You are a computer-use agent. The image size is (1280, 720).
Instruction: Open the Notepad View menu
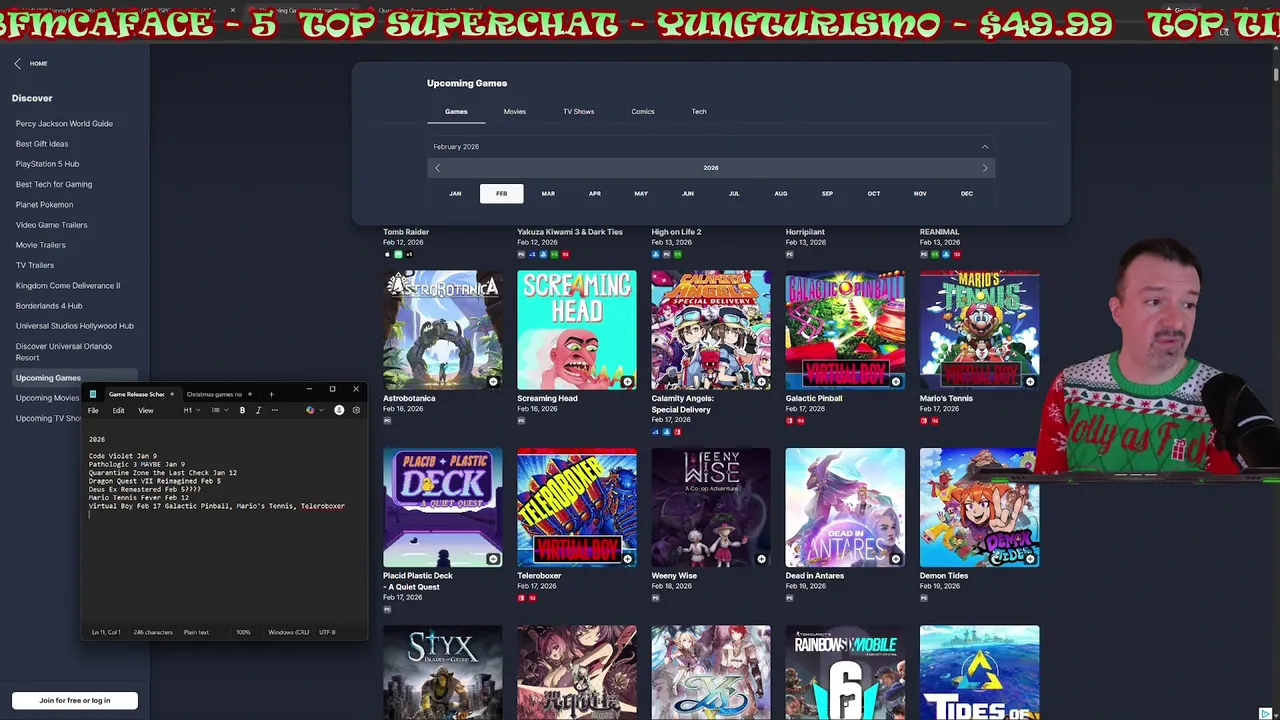146,410
